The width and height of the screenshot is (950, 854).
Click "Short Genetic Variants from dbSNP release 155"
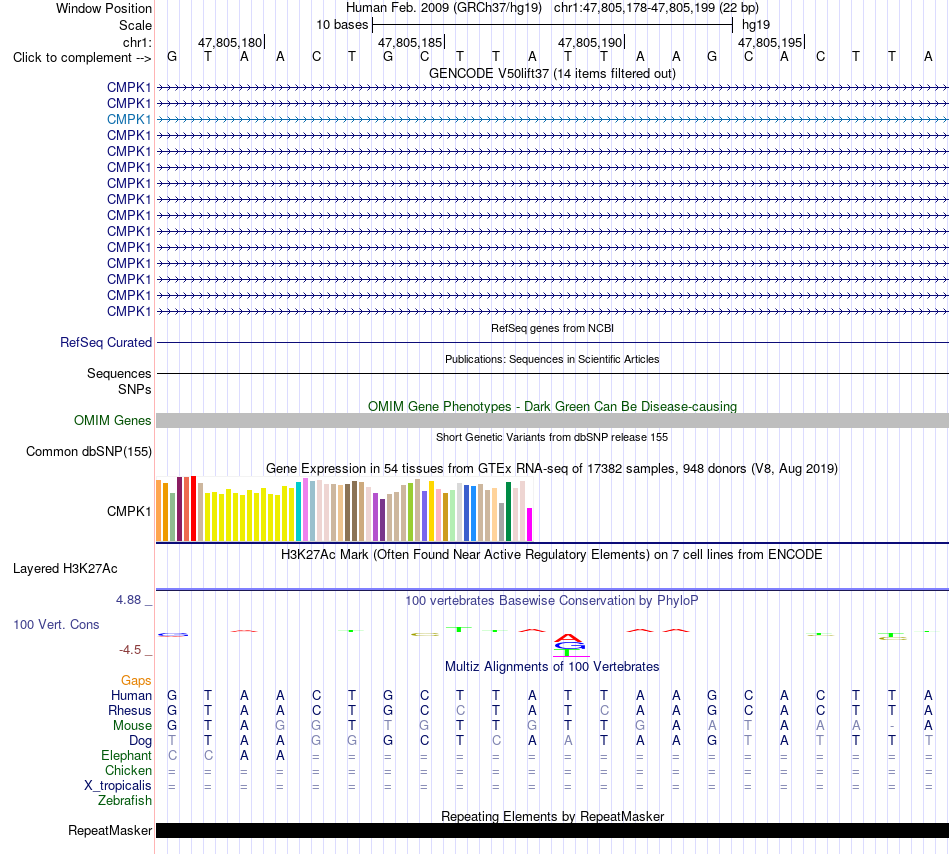(553, 437)
